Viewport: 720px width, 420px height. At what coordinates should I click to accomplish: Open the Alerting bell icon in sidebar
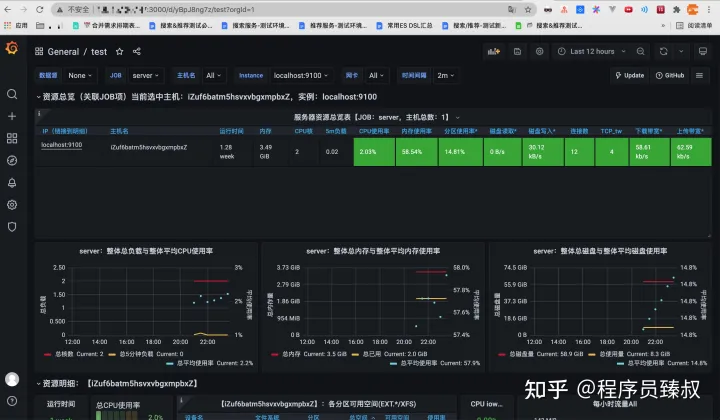[12, 183]
